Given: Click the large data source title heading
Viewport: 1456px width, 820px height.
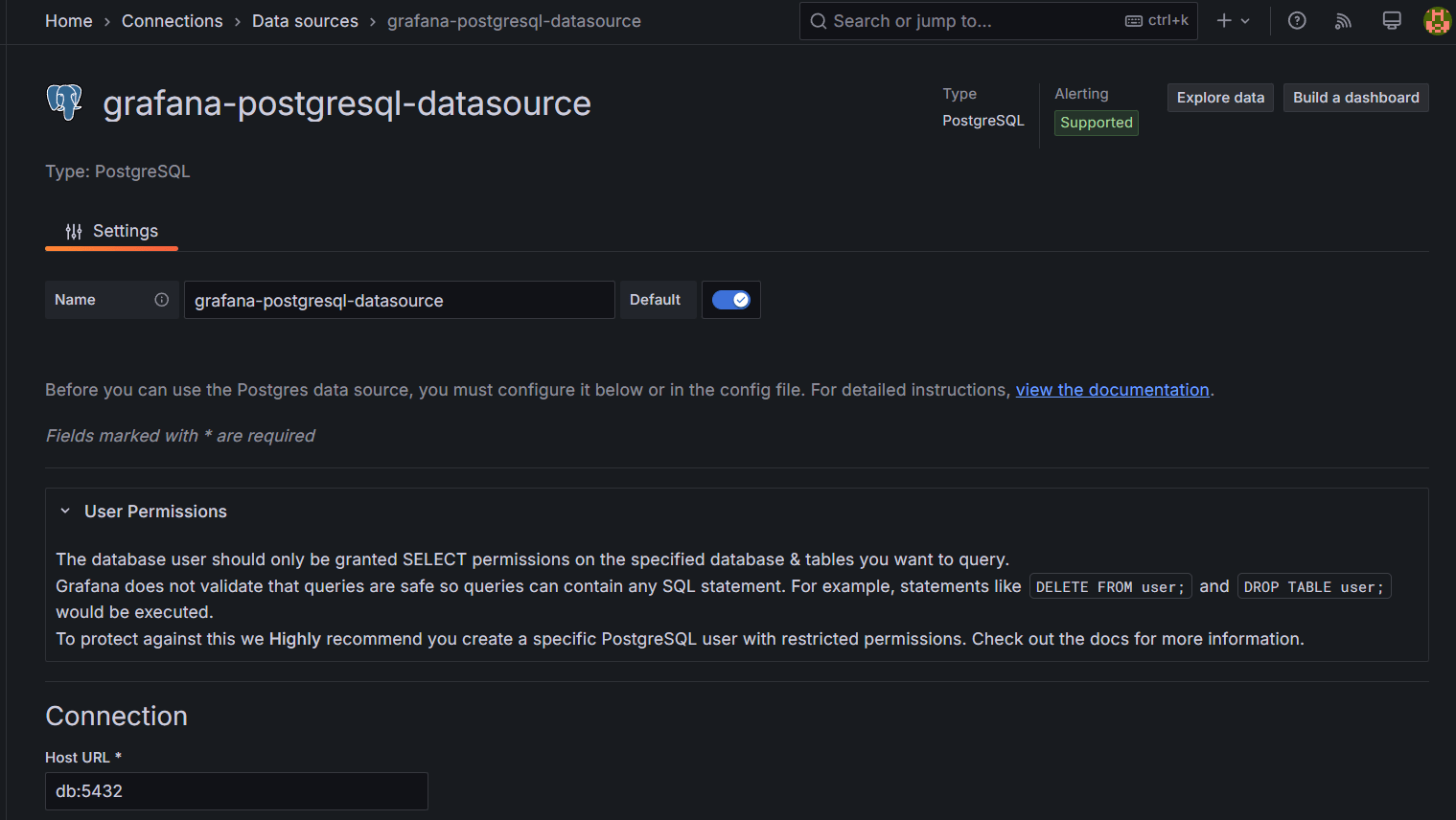Looking at the screenshot, I should pos(347,102).
